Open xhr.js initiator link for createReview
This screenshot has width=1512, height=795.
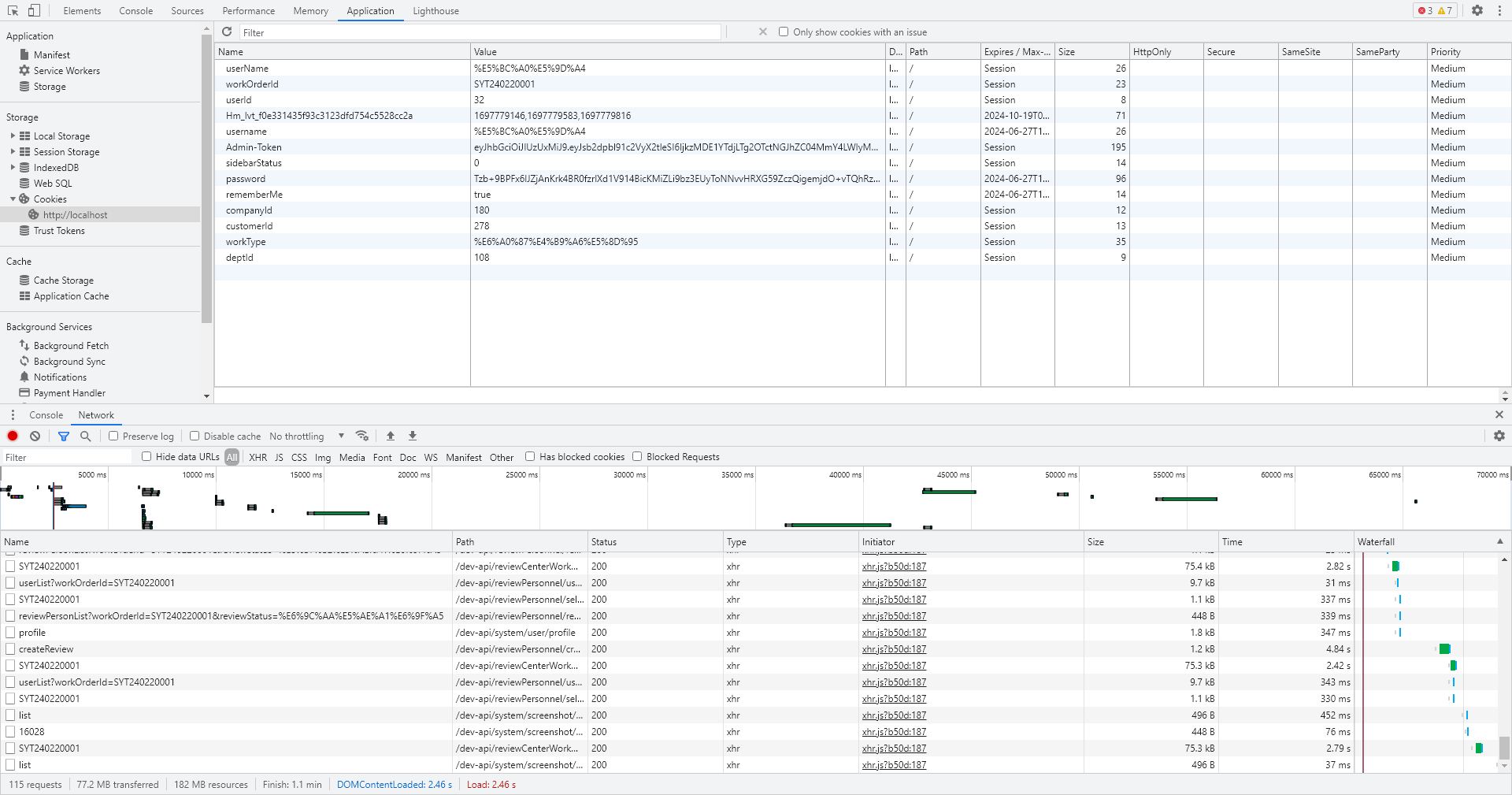coord(894,649)
